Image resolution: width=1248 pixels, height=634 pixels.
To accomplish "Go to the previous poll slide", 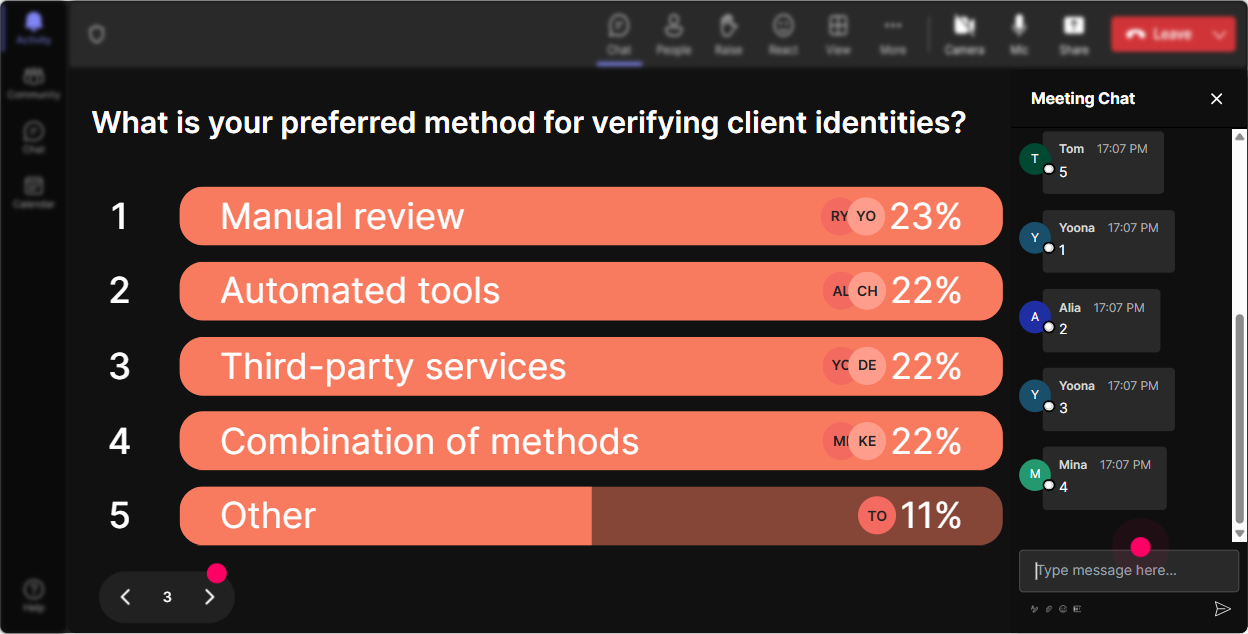I will coord(125,597).
